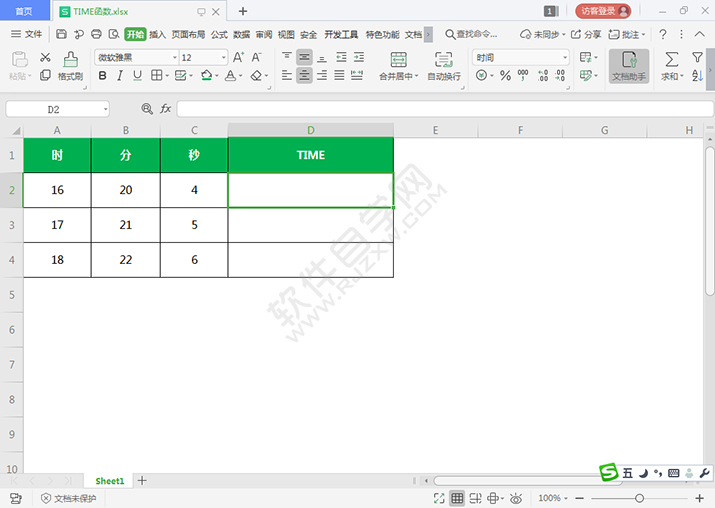Open the number format dropdown showing 时间

click(x=565, y=57)
